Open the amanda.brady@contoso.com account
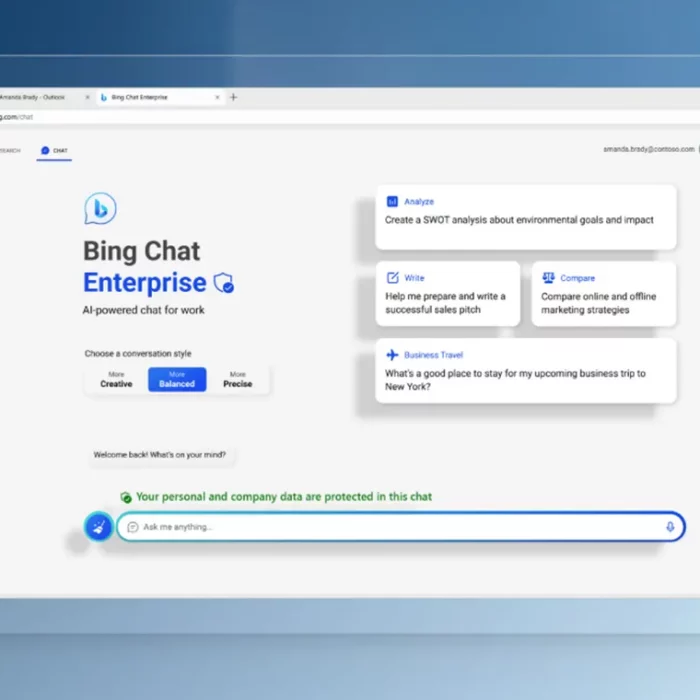This screenshot has height=700, width=700. (649, 149)
